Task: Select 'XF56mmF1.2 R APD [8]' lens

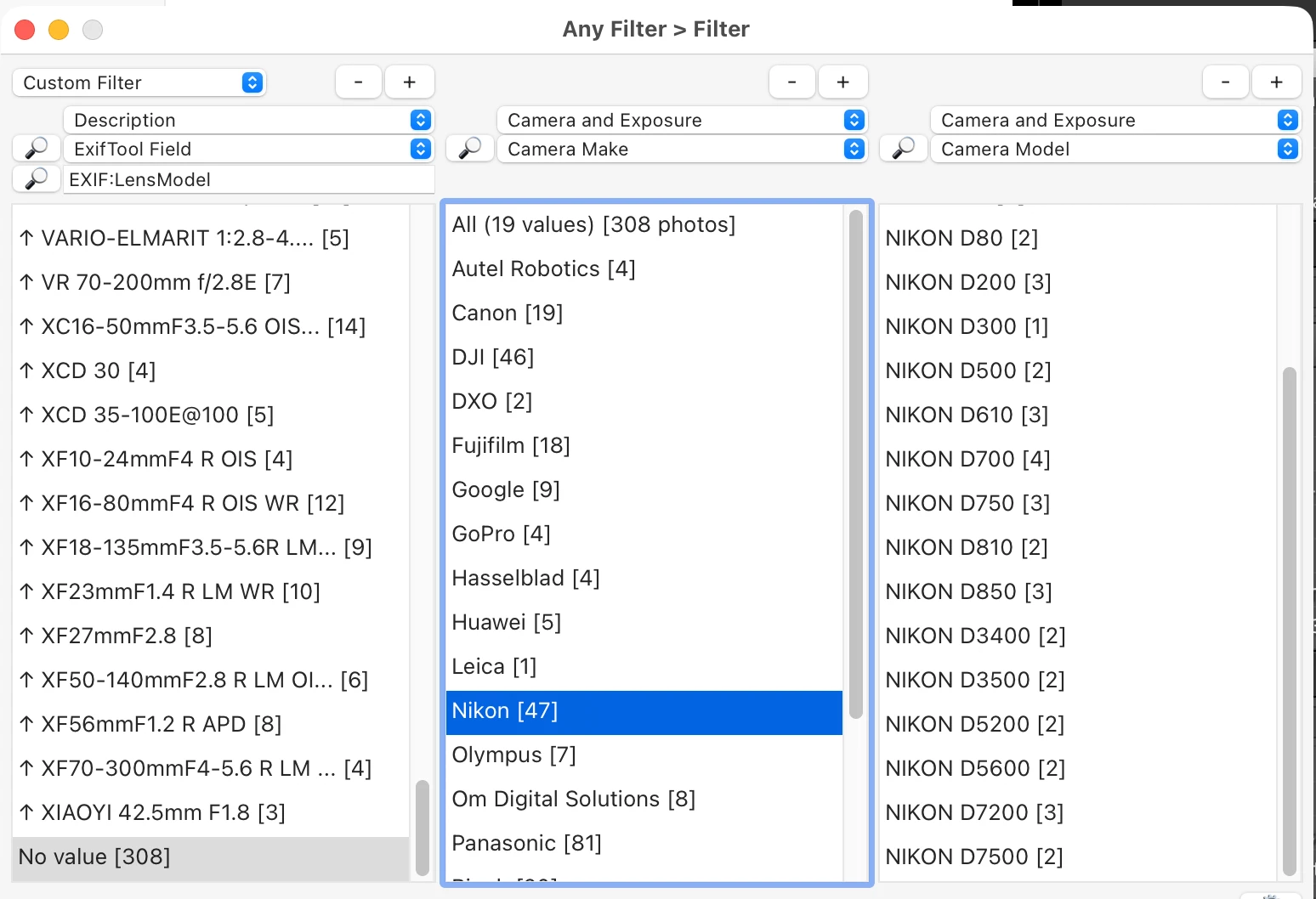Action: click(211, 724)
